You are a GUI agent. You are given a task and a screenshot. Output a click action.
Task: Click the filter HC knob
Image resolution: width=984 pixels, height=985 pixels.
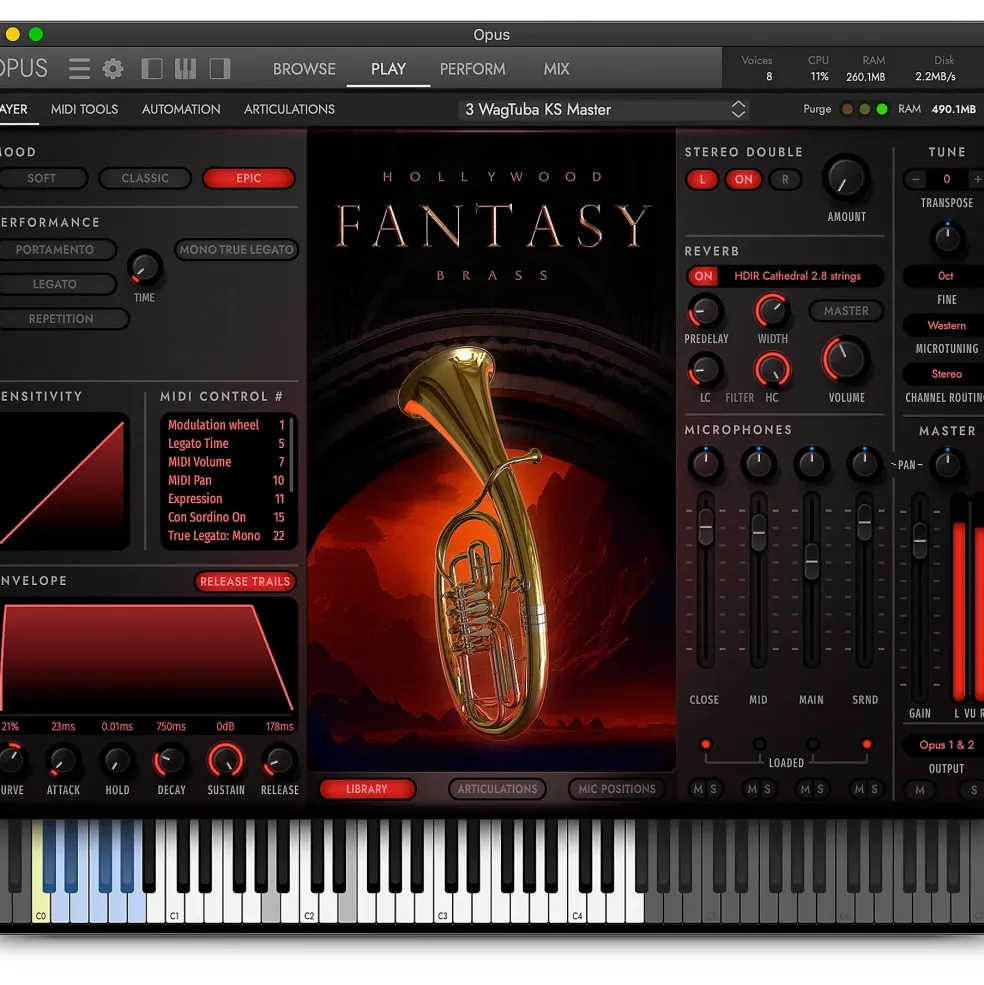point(772,369)
